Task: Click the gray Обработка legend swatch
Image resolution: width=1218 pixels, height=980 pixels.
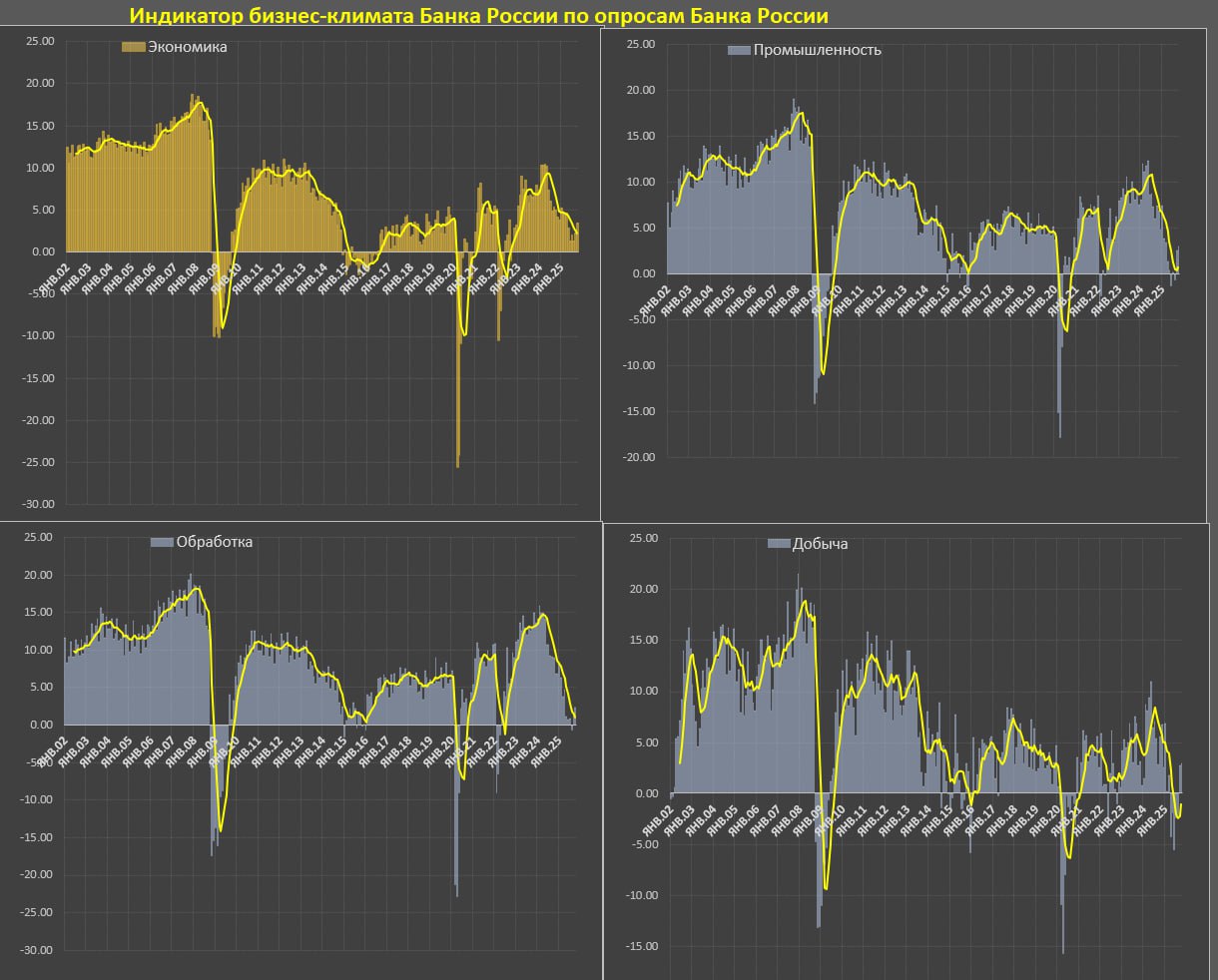Action: [x=162, y=542]
